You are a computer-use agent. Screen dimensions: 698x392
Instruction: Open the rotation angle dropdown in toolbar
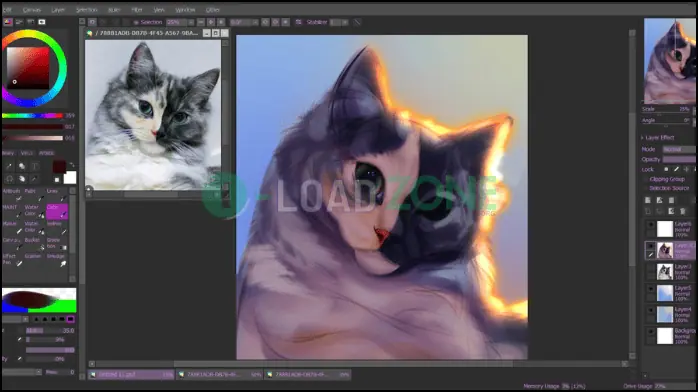(255, 22)
